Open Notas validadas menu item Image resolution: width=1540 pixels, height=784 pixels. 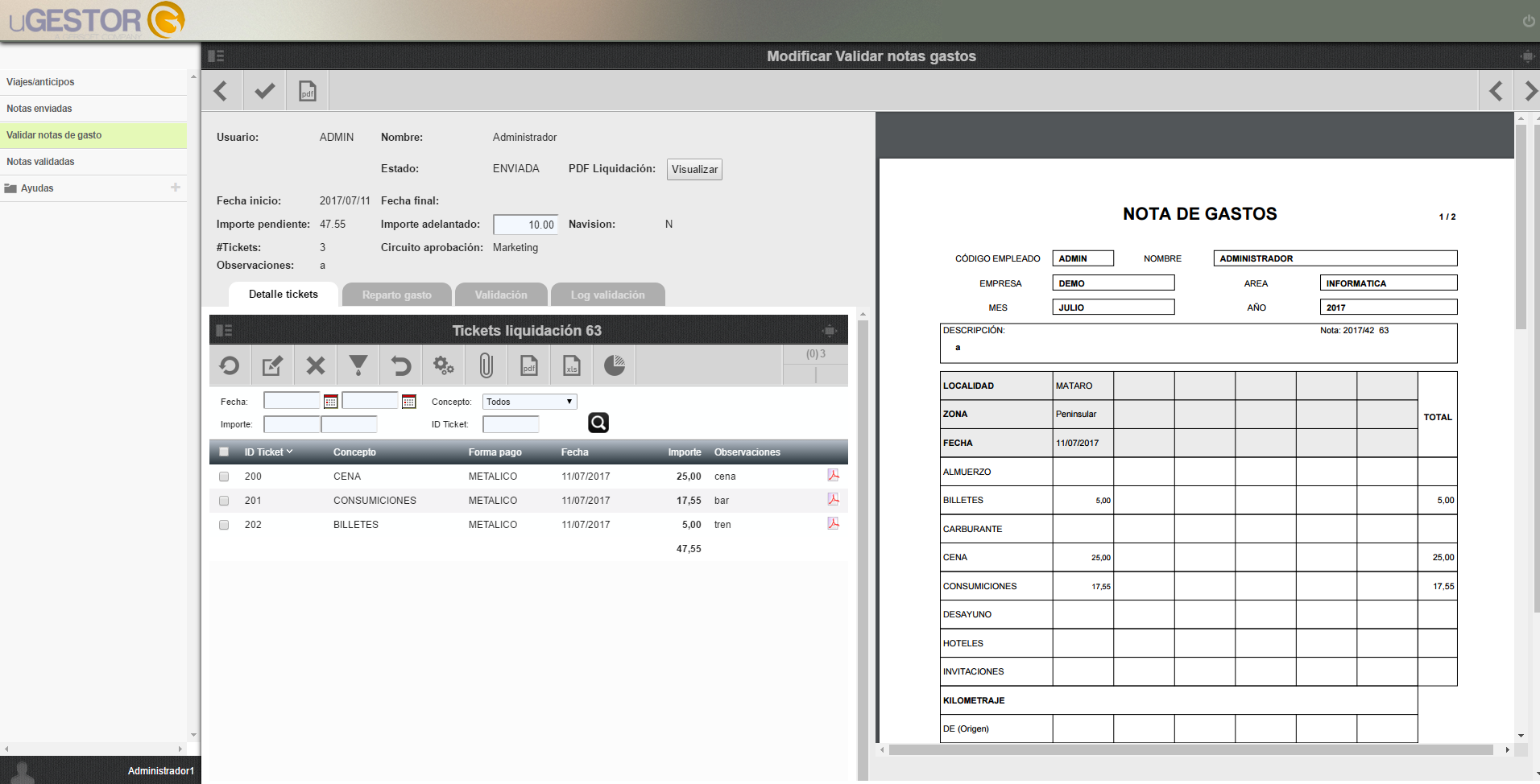click(93, 162)
